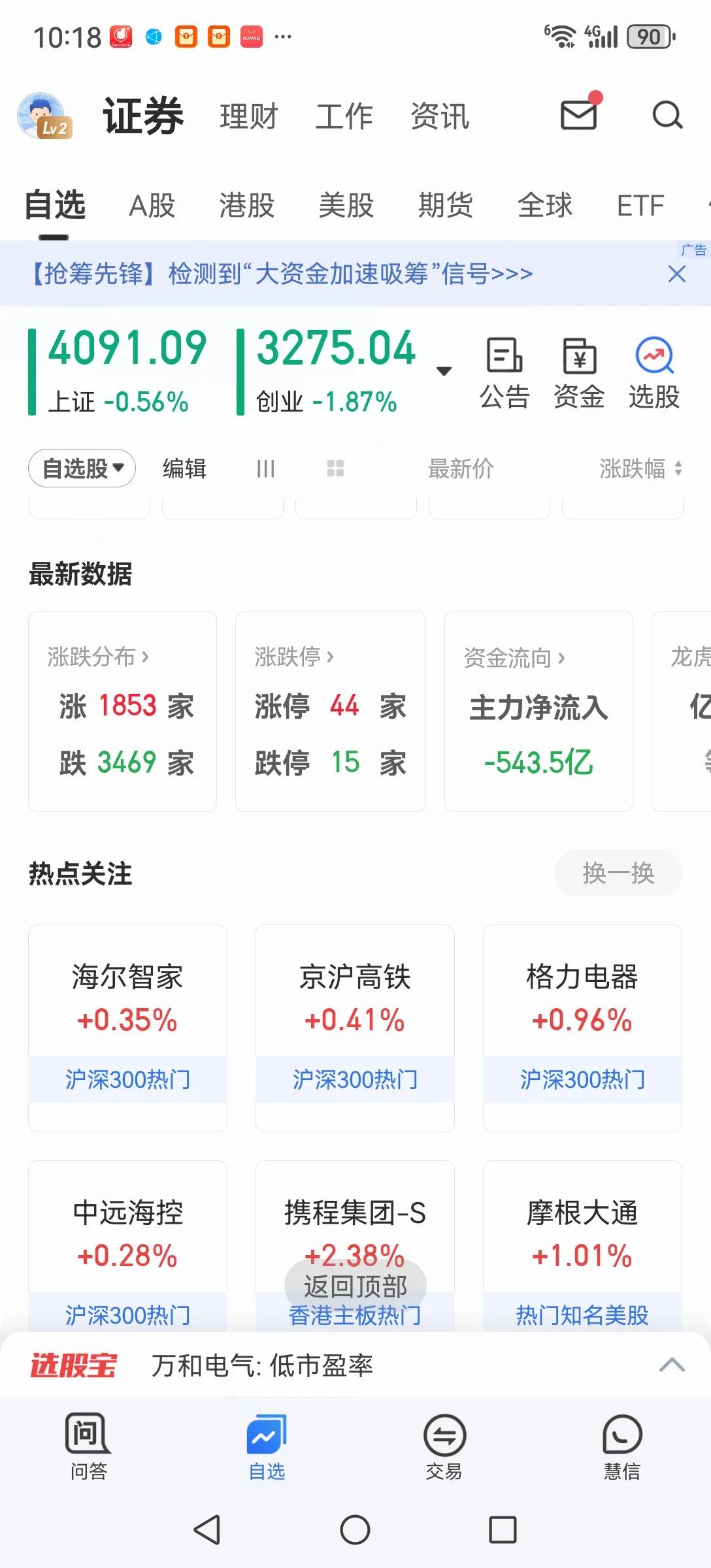This screenshot has height=1568, width=711.
Task: Open the 自选股 dropdown
Action: tap(82, 468)
